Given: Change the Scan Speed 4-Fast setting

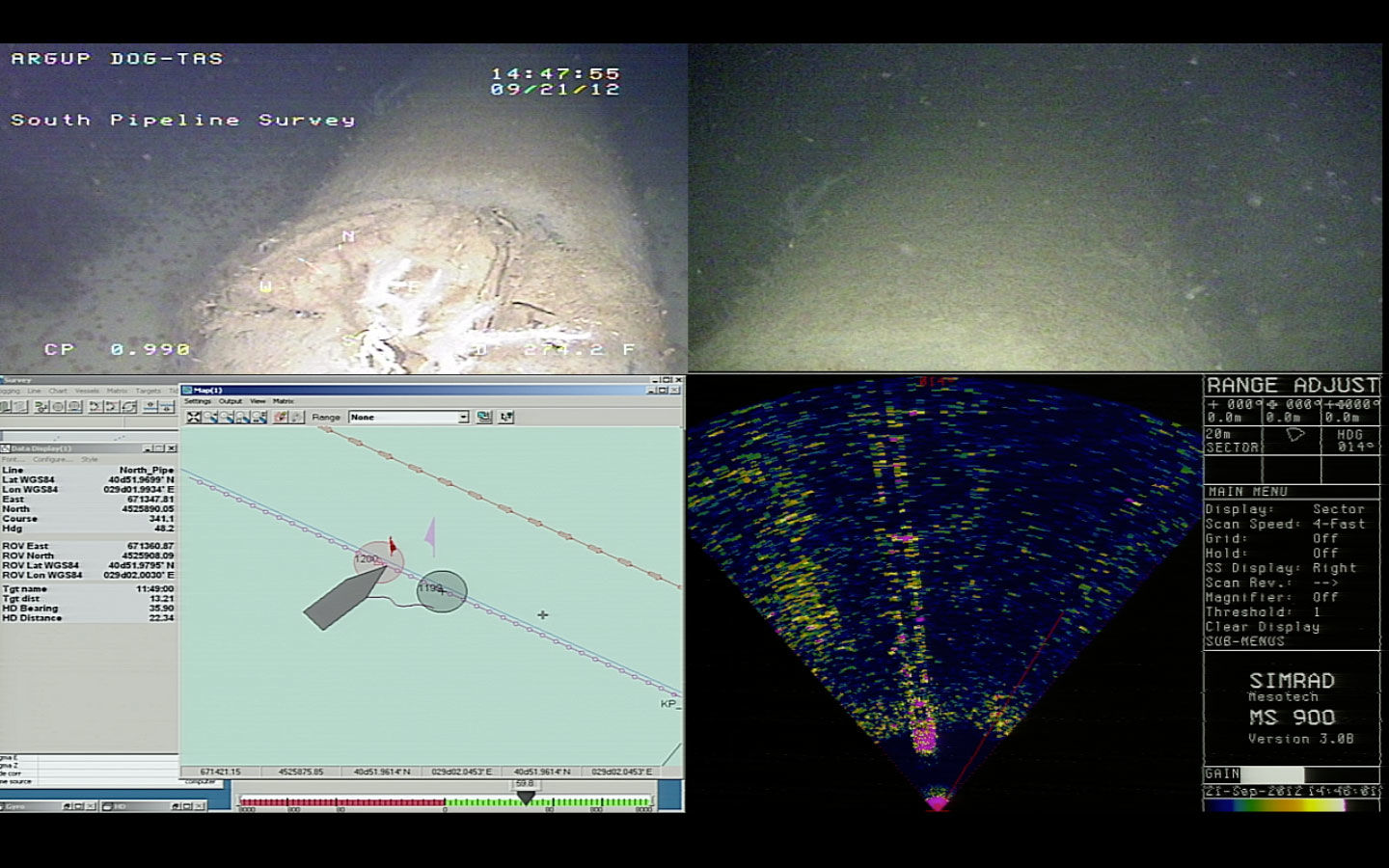Looking at the screenshot, I should point(1338,525).
